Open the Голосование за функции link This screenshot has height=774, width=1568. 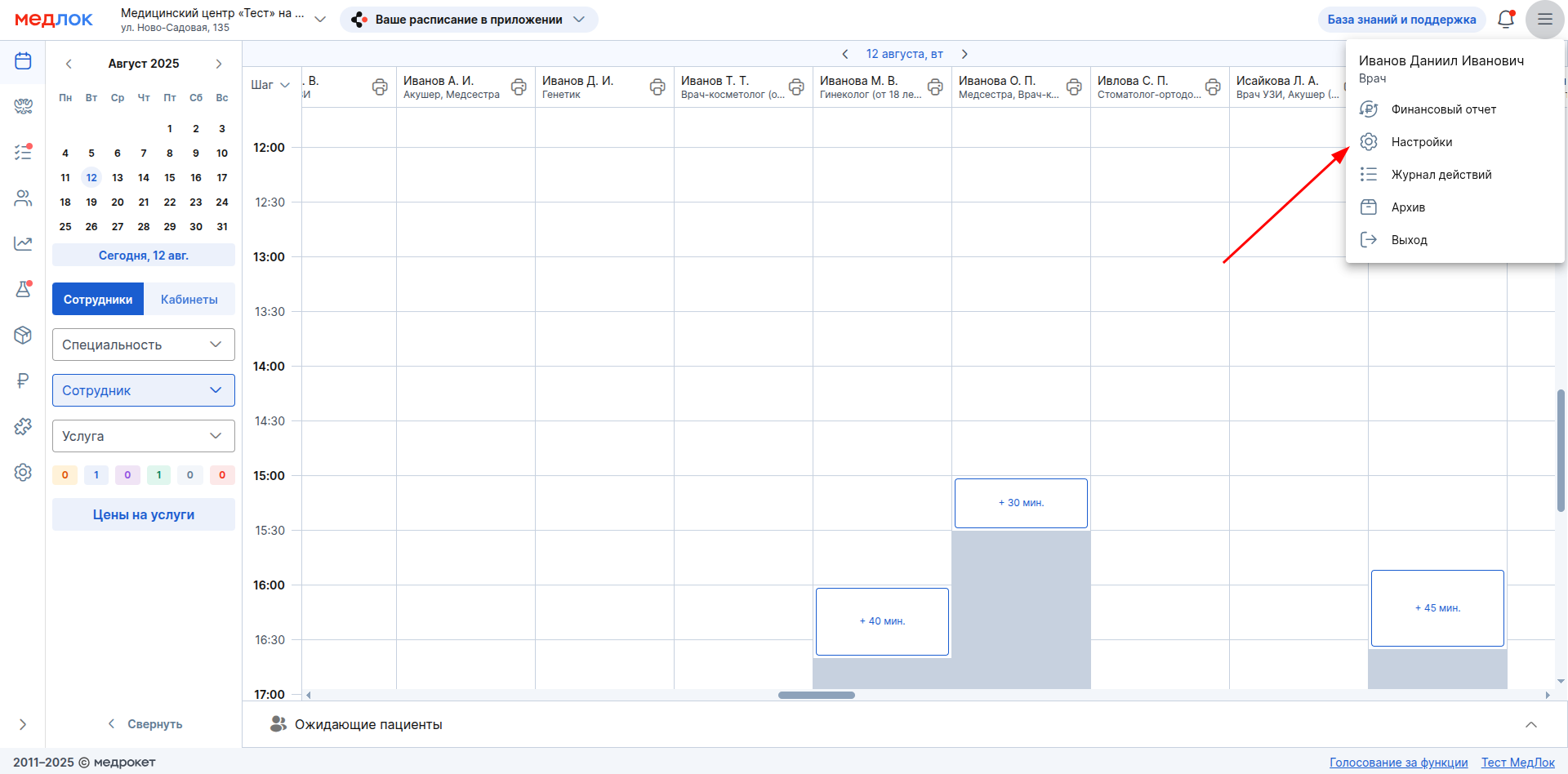[1398, 763]
